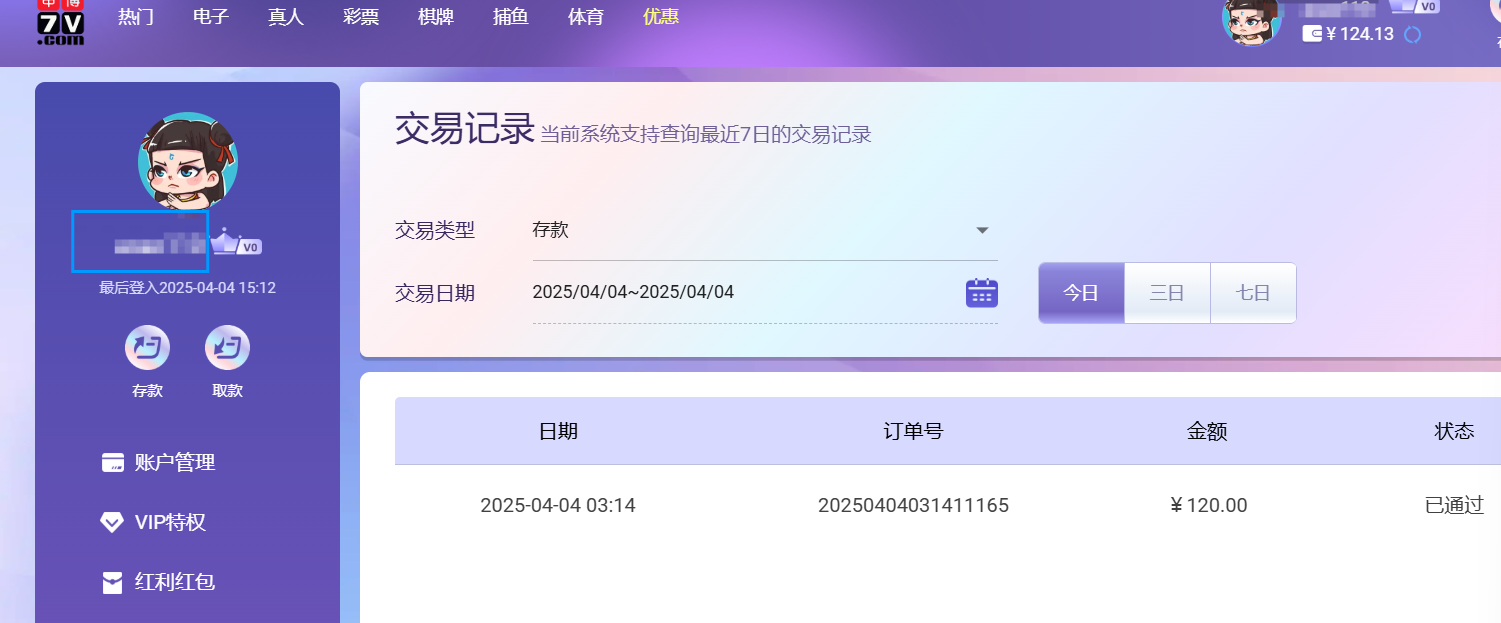Click the withdraw (取款) circular icon
This screenshot has height=623, width=1501.
[x=227, y=348]
